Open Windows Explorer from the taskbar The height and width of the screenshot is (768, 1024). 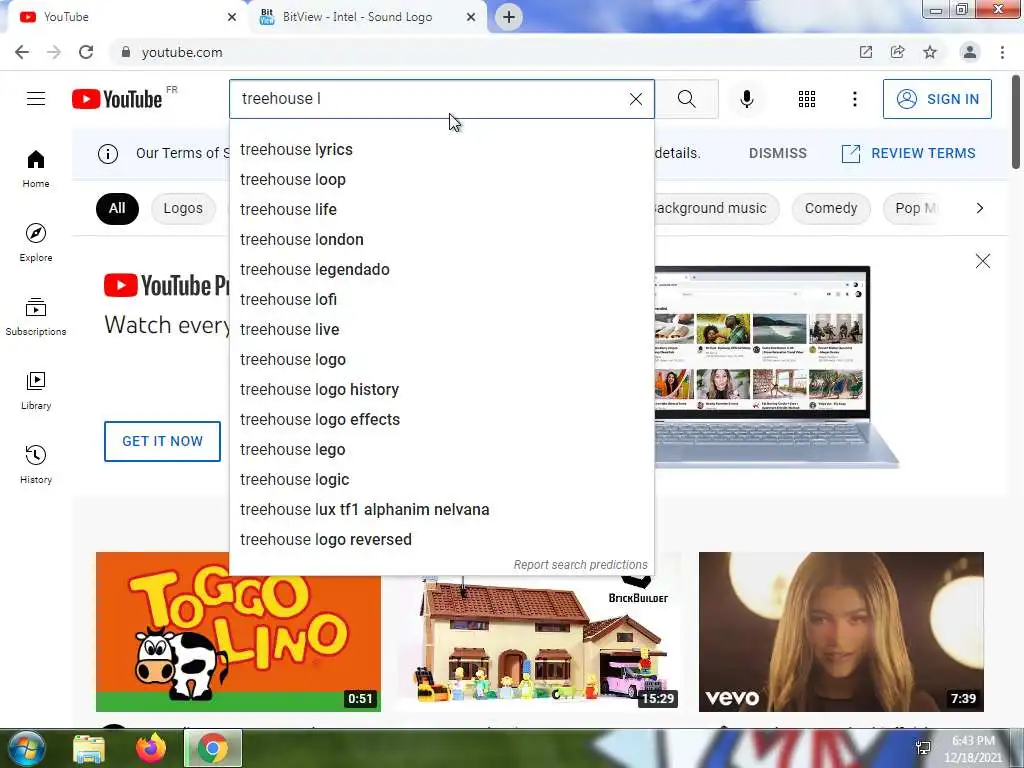pos(89,749)
